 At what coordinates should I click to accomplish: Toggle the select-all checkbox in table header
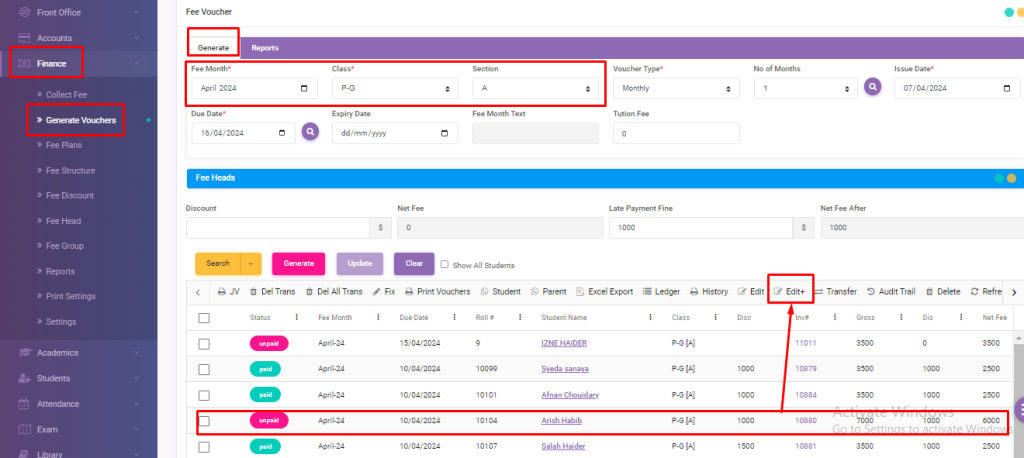tap(204, 317)
